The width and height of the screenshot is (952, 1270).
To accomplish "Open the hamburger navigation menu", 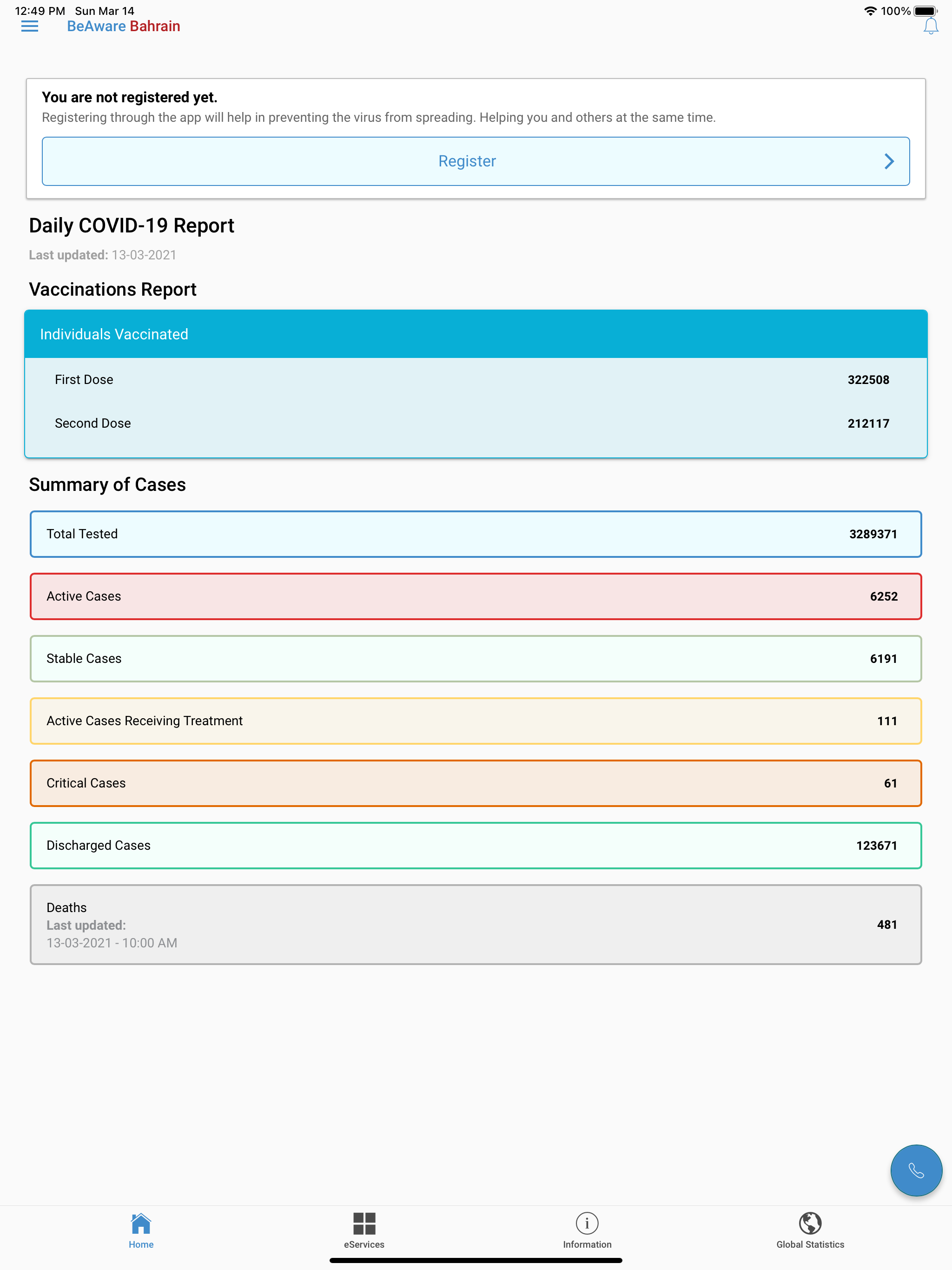I will tap(29, 26).
